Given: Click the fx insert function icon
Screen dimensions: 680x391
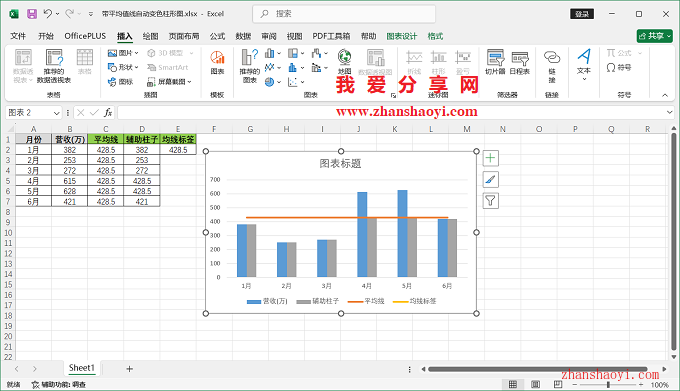Looking at the screenshot, I should pos(108,113).
